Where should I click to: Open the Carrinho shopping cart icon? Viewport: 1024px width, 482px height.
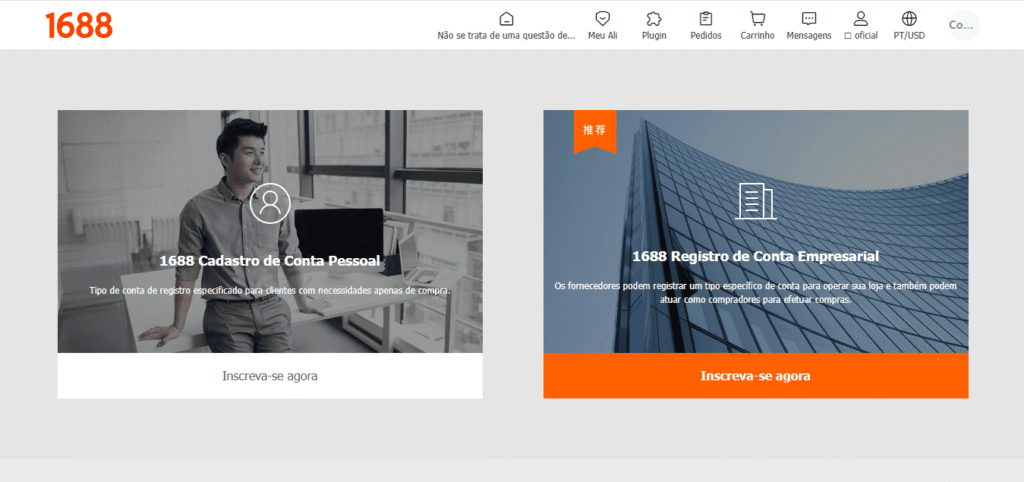(757, 19)
